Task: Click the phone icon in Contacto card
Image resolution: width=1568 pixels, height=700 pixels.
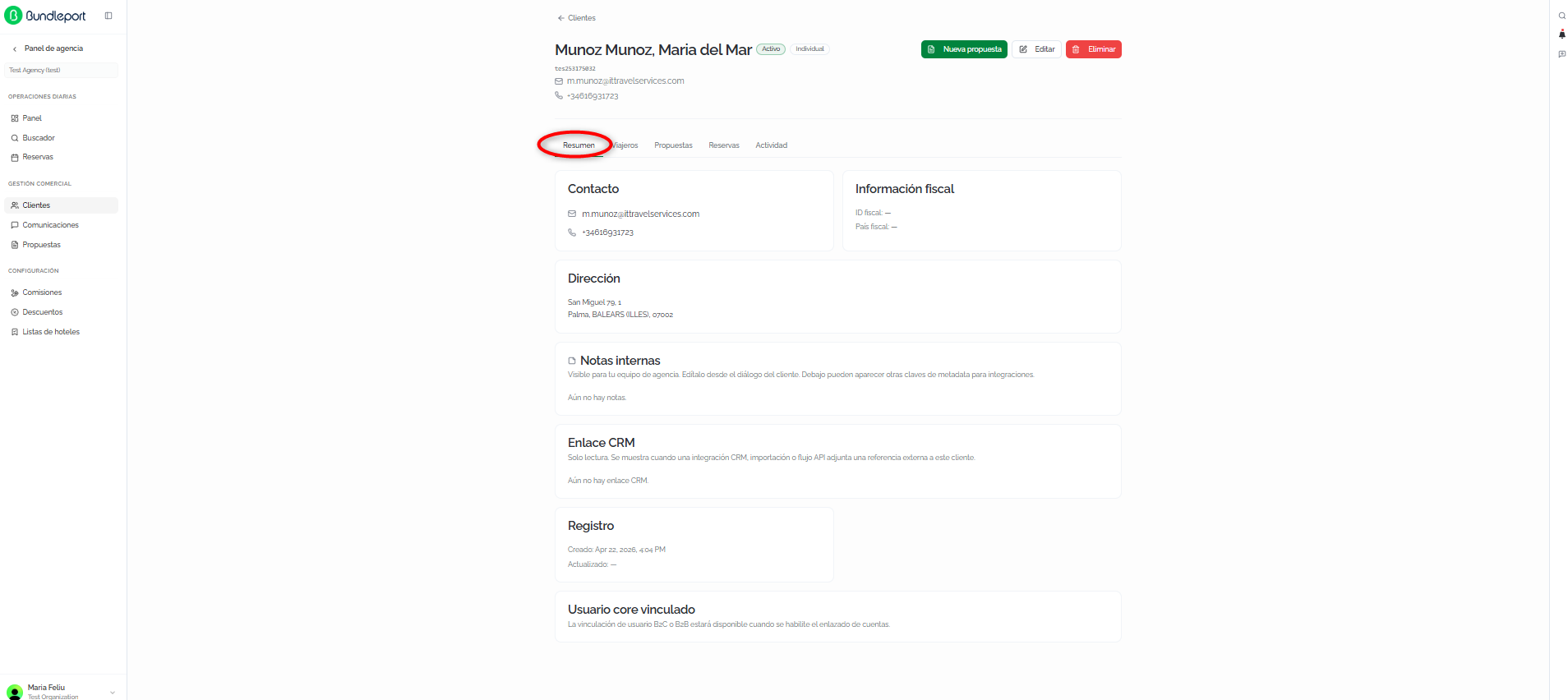Action: [x=572, y=233]
